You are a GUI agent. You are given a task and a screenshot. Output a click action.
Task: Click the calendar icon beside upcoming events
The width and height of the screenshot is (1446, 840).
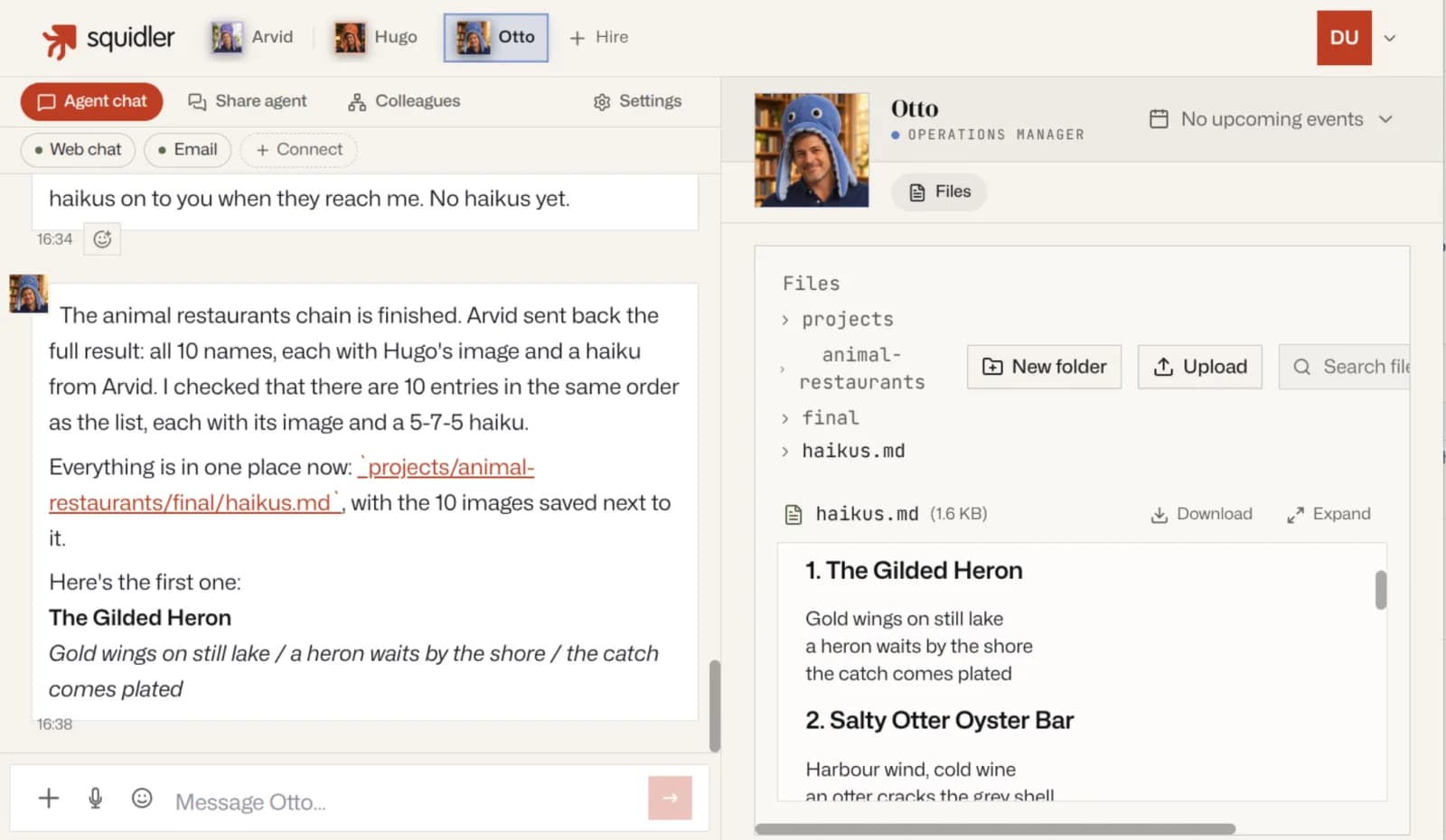(1159, 119)
